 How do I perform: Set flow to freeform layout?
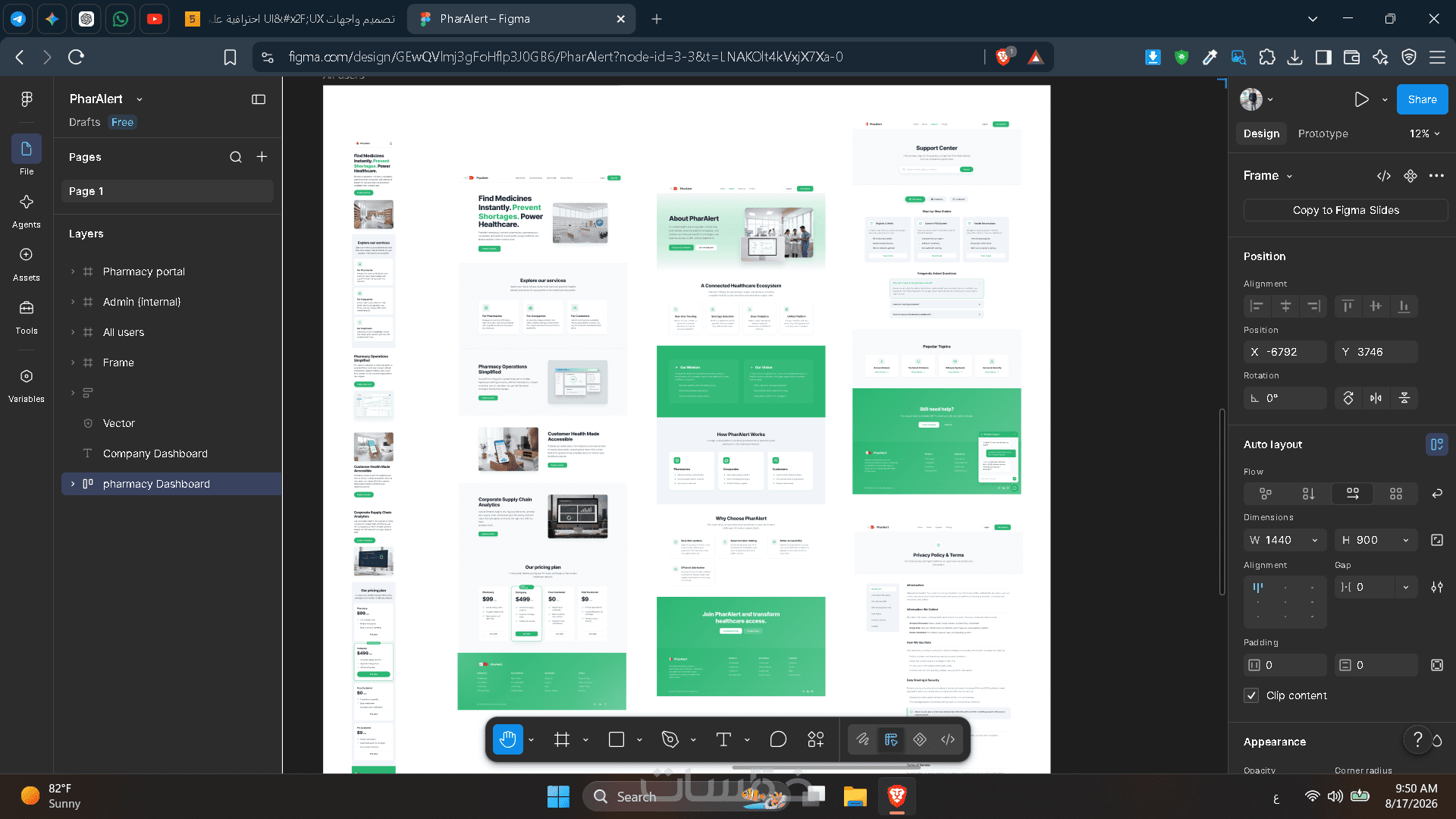[x=1266, y=494]
